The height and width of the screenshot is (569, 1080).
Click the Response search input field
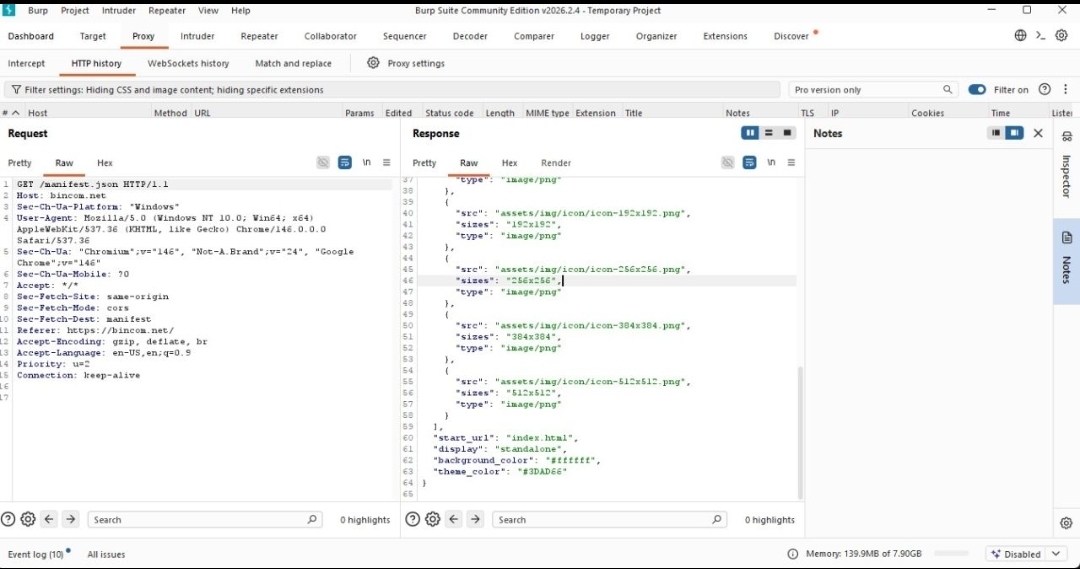609,519
